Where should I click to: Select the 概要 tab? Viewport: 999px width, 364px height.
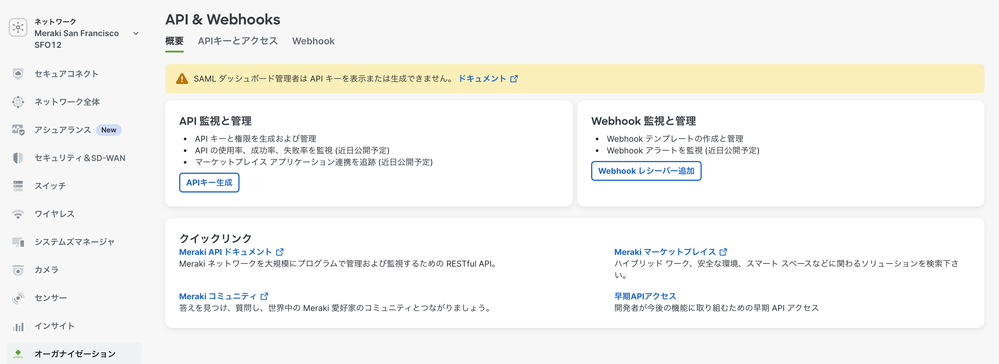[x=175, y=41]
